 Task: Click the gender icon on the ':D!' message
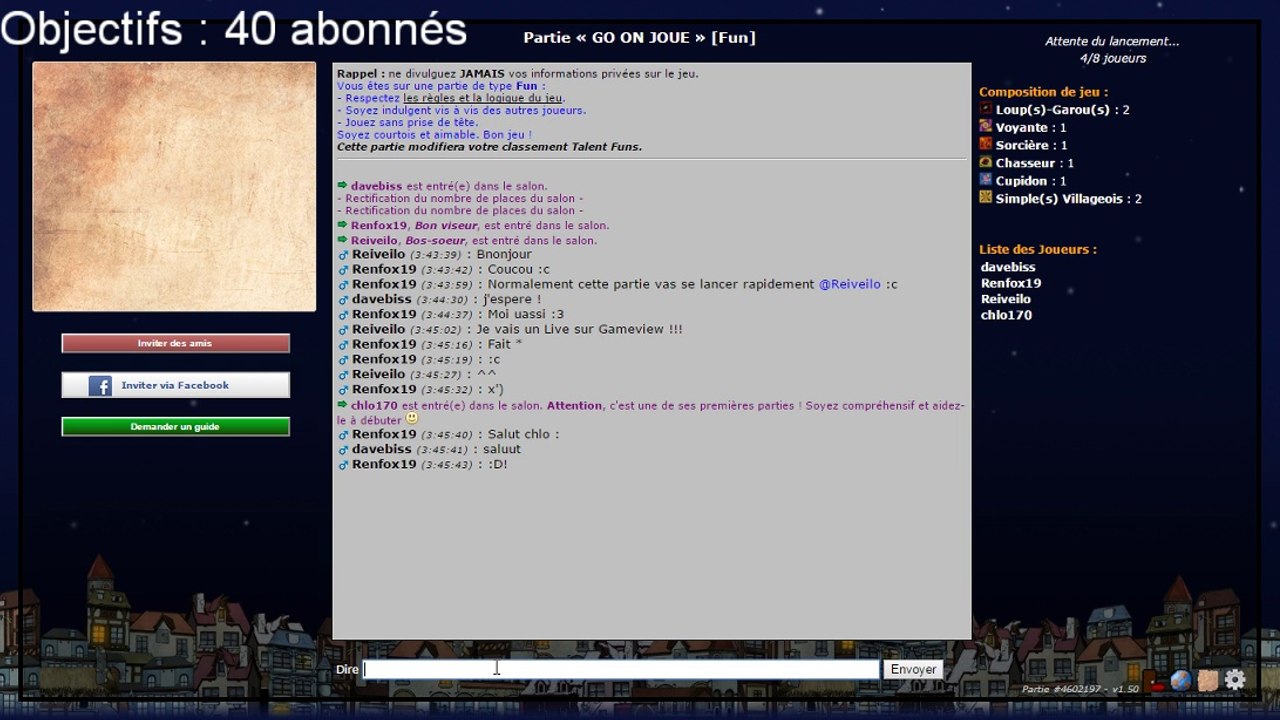343,465
